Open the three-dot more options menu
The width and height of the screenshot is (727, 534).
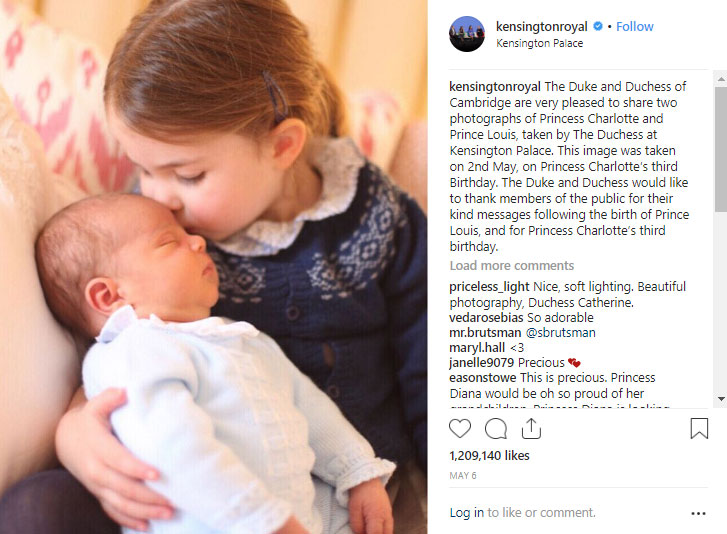coord(698,513)
